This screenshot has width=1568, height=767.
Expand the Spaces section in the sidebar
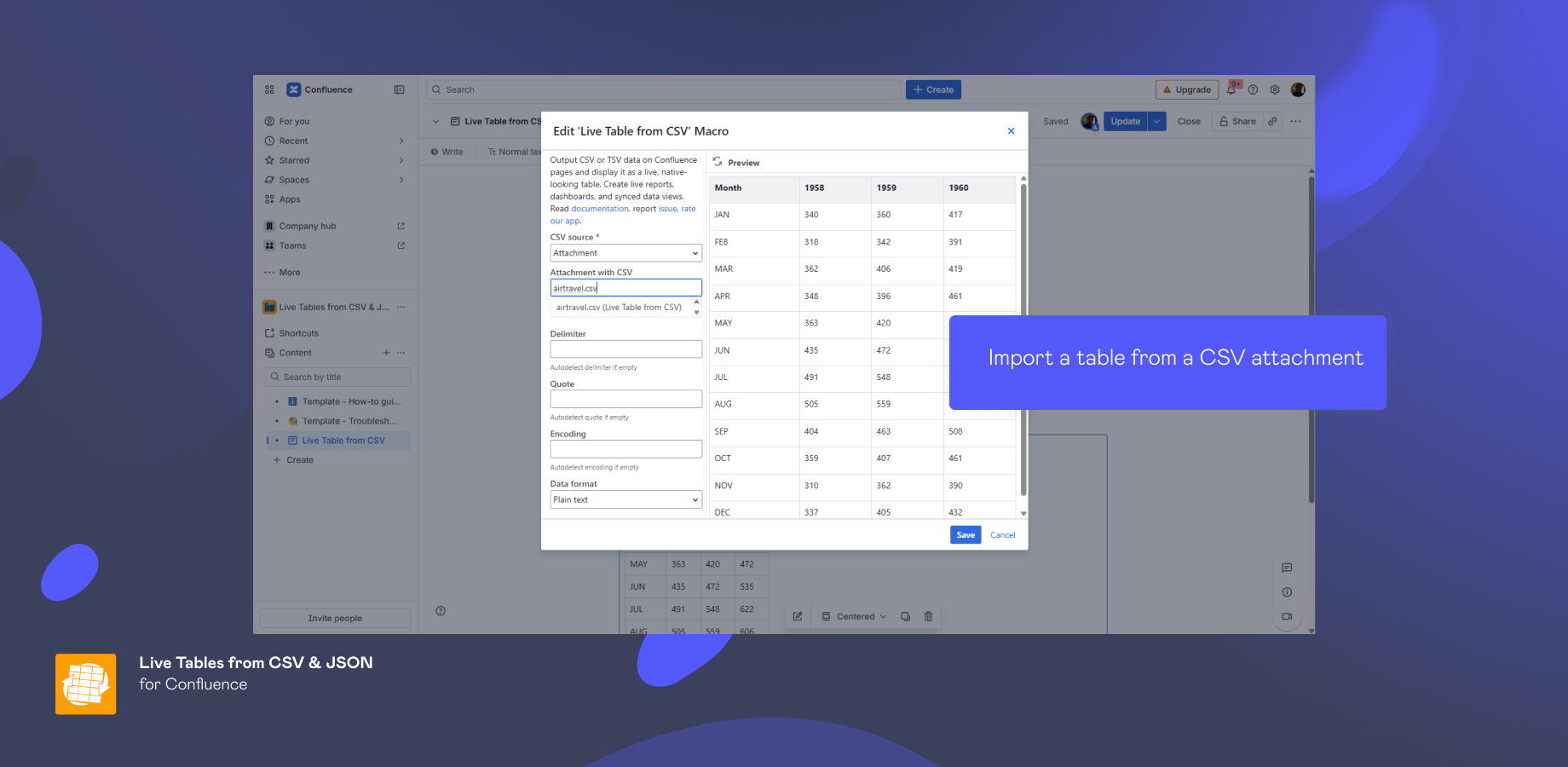pos(401,180)
